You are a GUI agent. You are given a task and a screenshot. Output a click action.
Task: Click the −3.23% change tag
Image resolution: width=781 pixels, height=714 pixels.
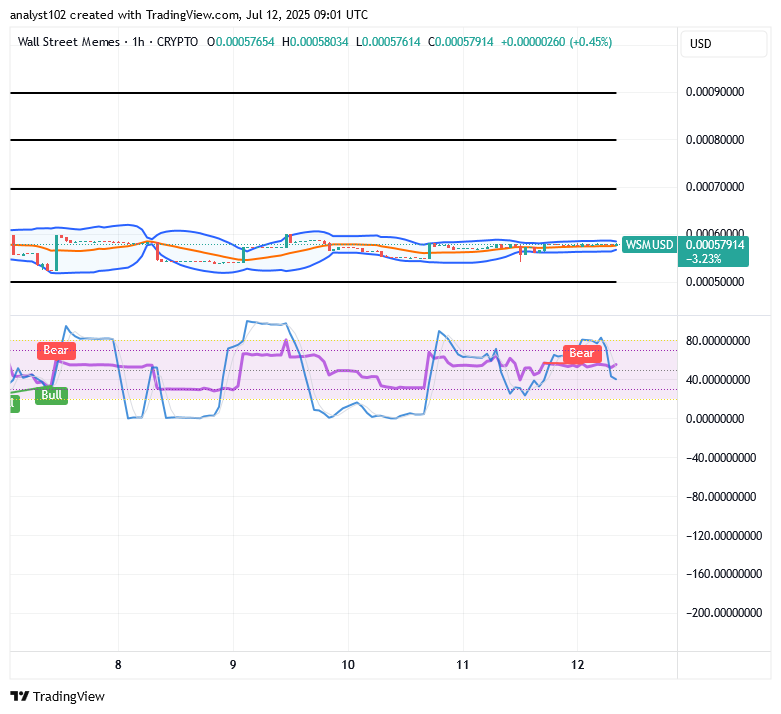[x=703, y=259]
